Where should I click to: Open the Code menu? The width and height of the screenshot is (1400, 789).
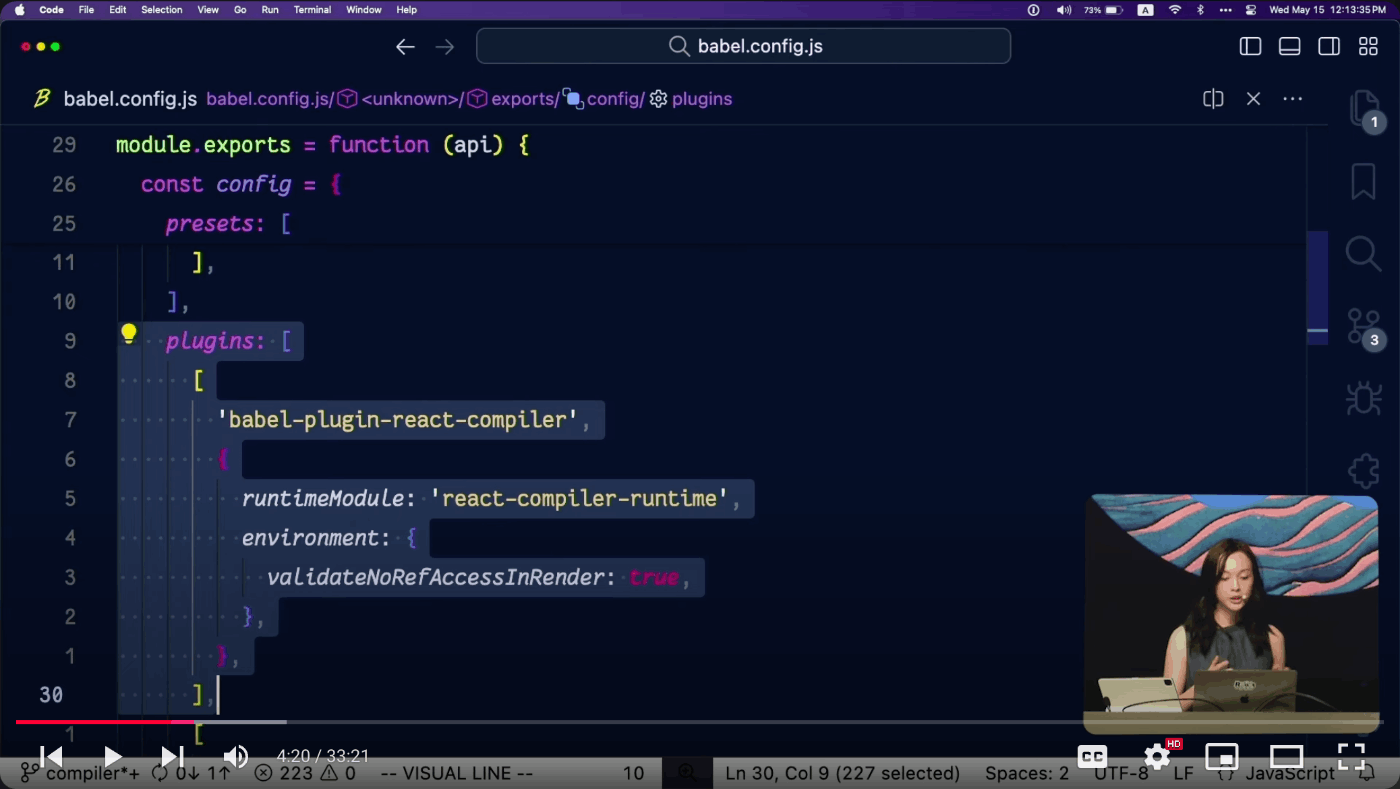(x=51, y=10)
